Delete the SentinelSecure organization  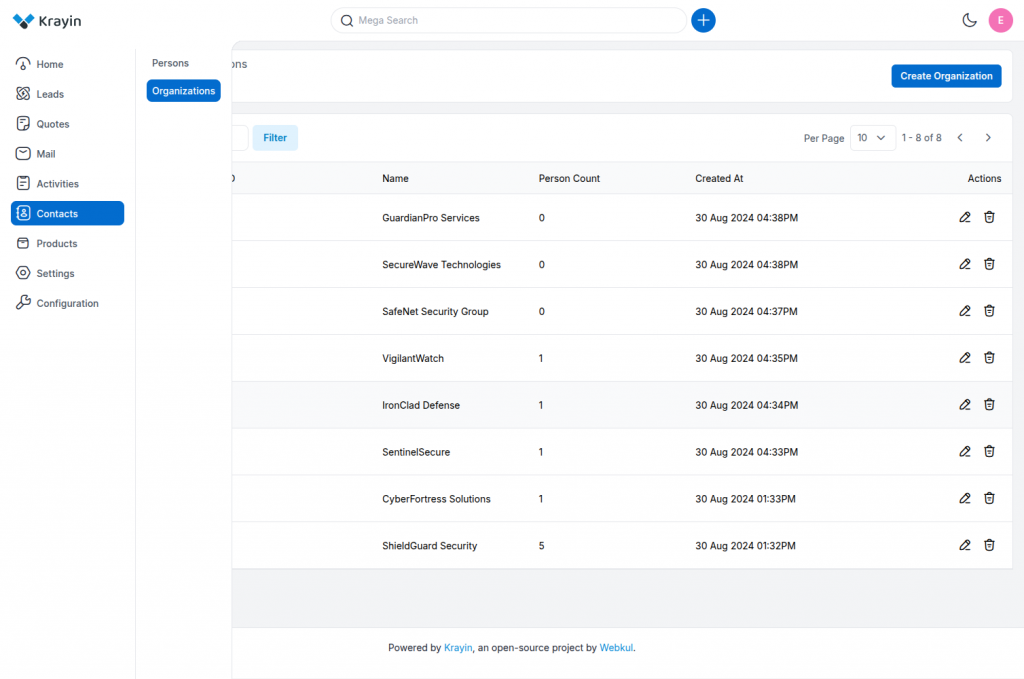[989, 452]
